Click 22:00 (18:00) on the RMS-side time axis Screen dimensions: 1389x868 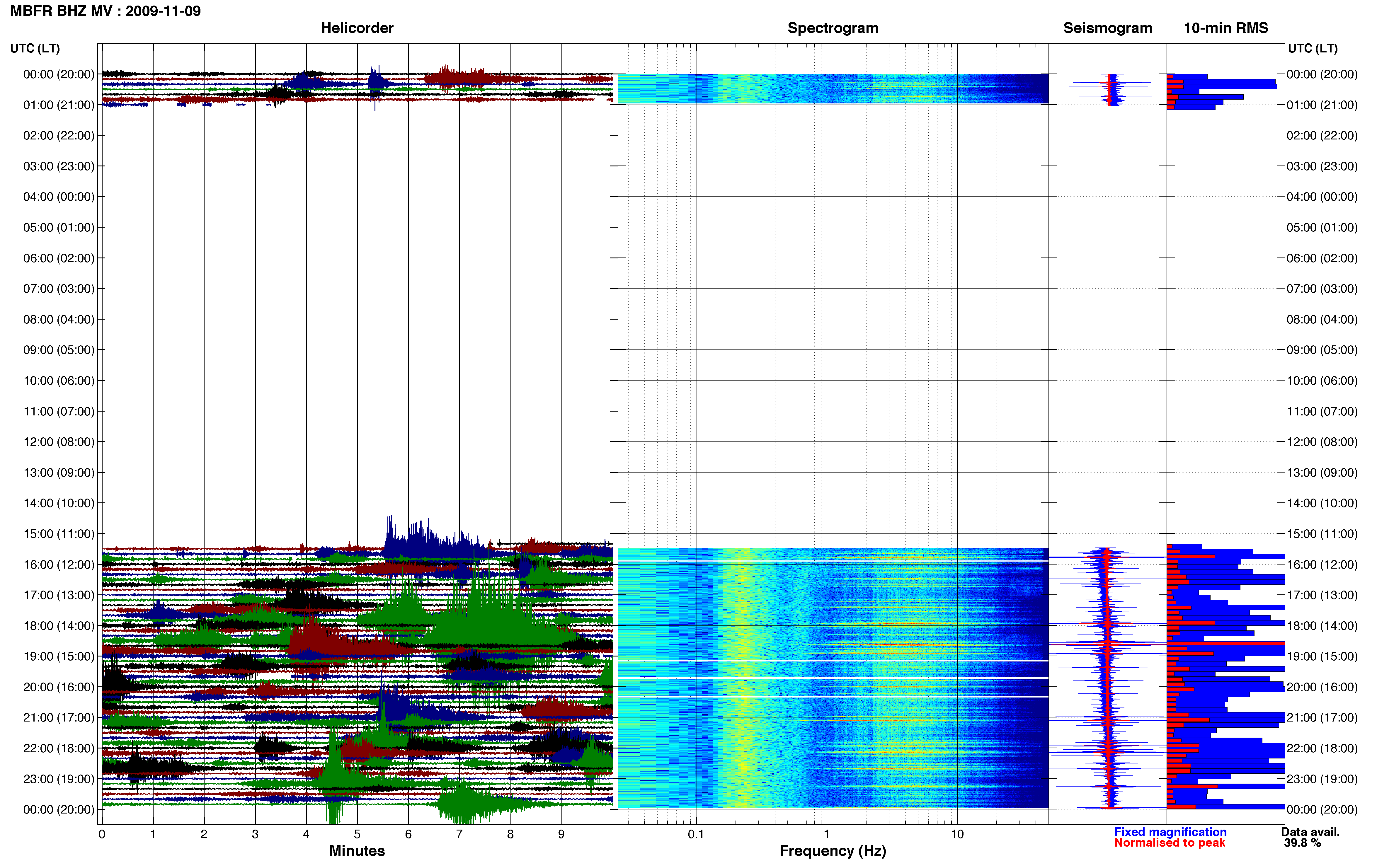pos(1322,748)
